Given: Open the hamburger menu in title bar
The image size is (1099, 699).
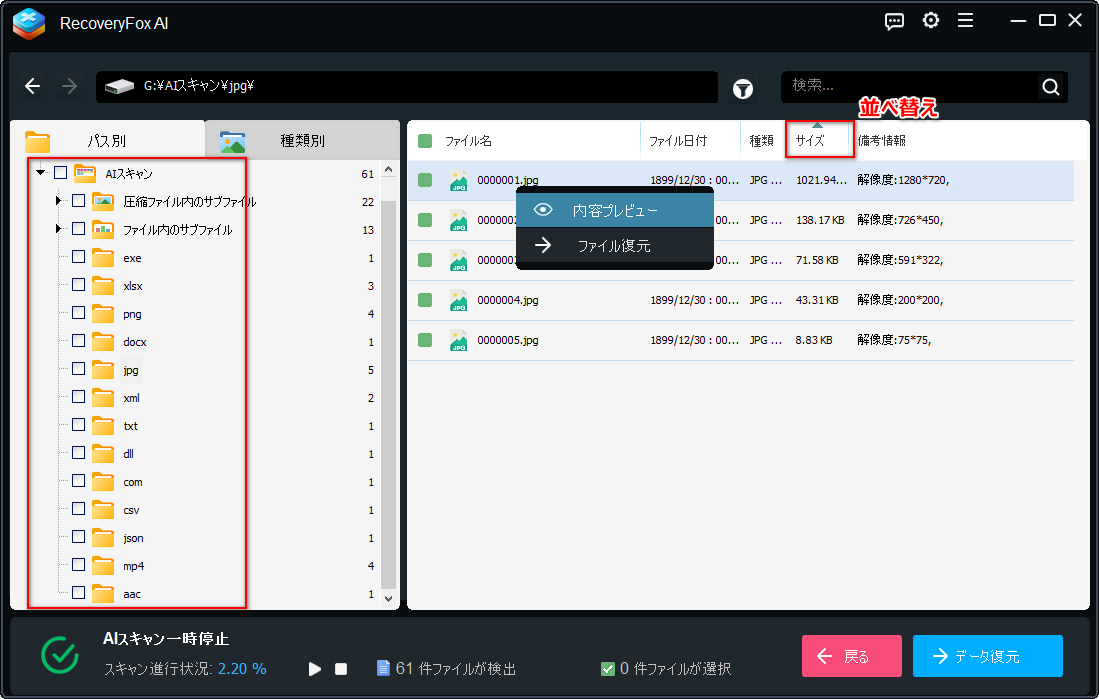Looking at the screenshot, I should (965, 21).
